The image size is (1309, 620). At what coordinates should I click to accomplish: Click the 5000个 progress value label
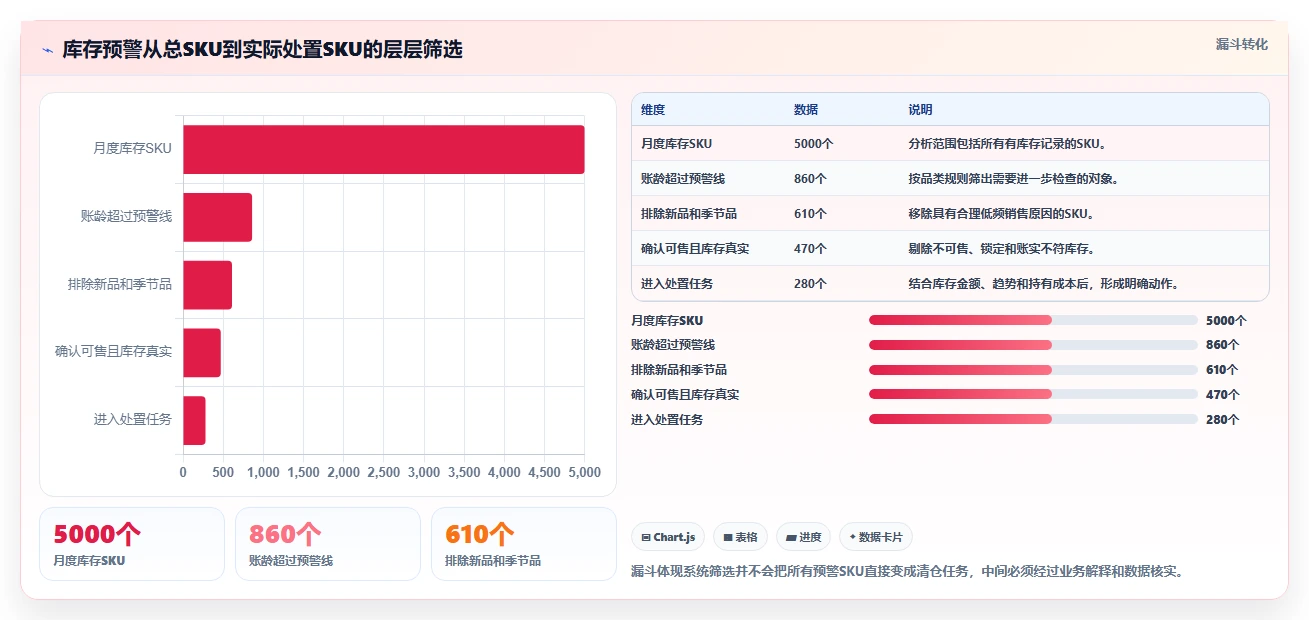(x=1226, y=321)
